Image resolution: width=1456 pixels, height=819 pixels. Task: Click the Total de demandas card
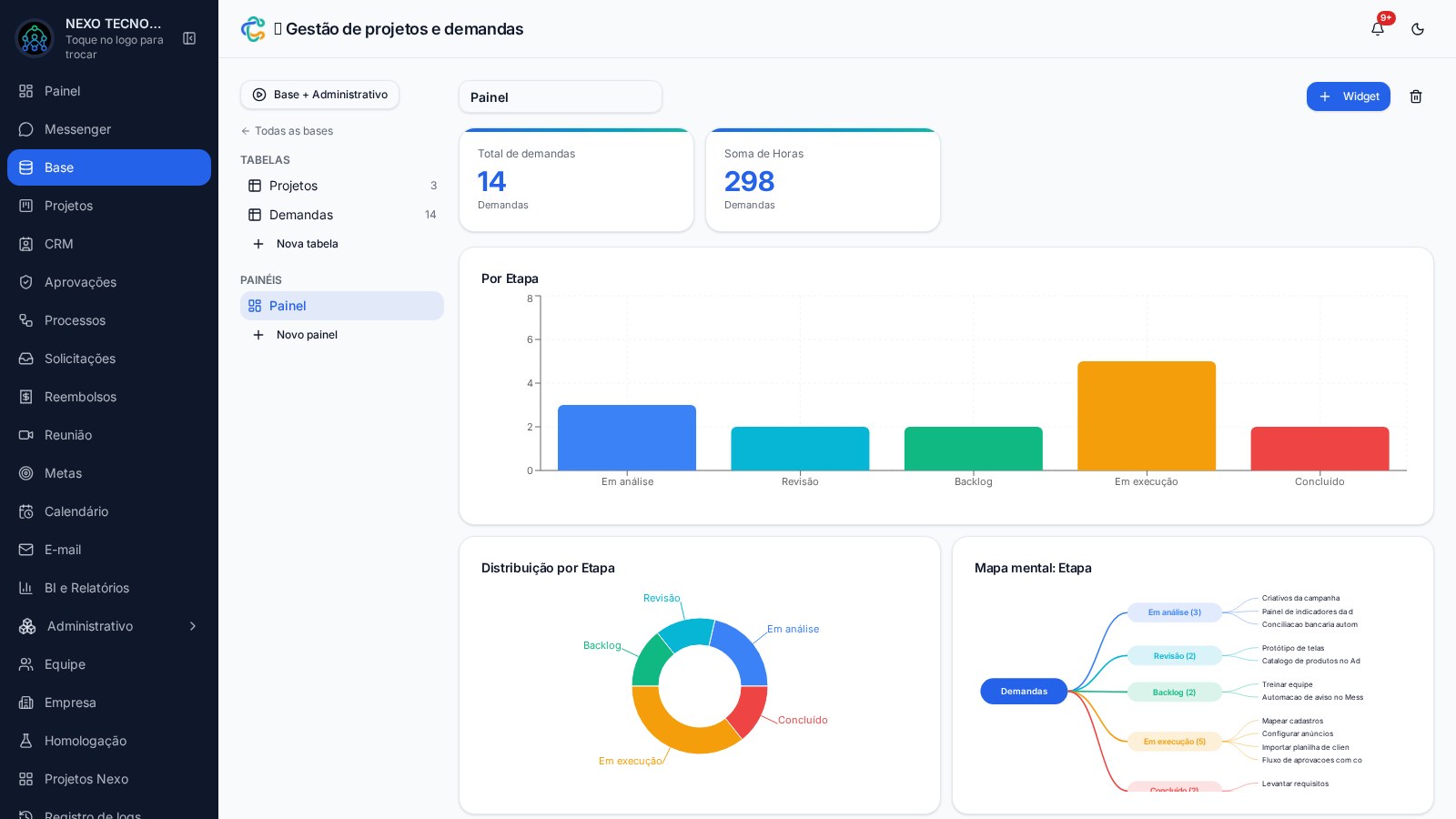(x=576, y=180)
